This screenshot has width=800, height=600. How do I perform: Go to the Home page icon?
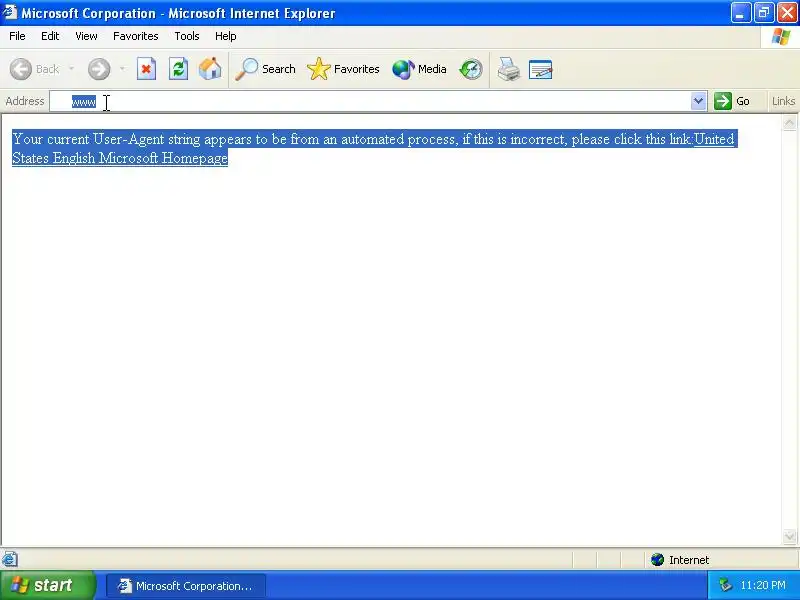[x=210, y=69]
